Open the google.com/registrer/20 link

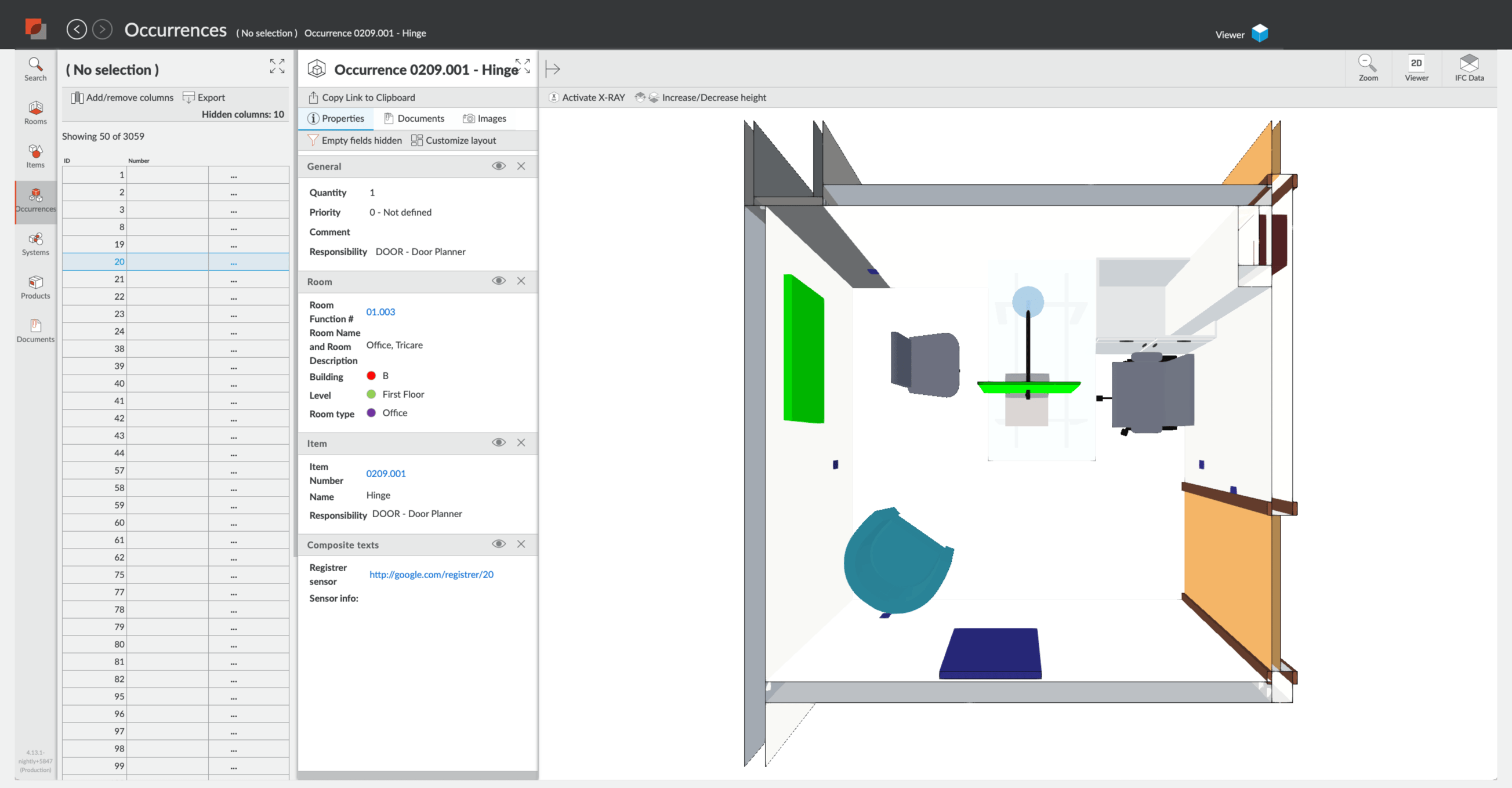[x=431, y=574]
